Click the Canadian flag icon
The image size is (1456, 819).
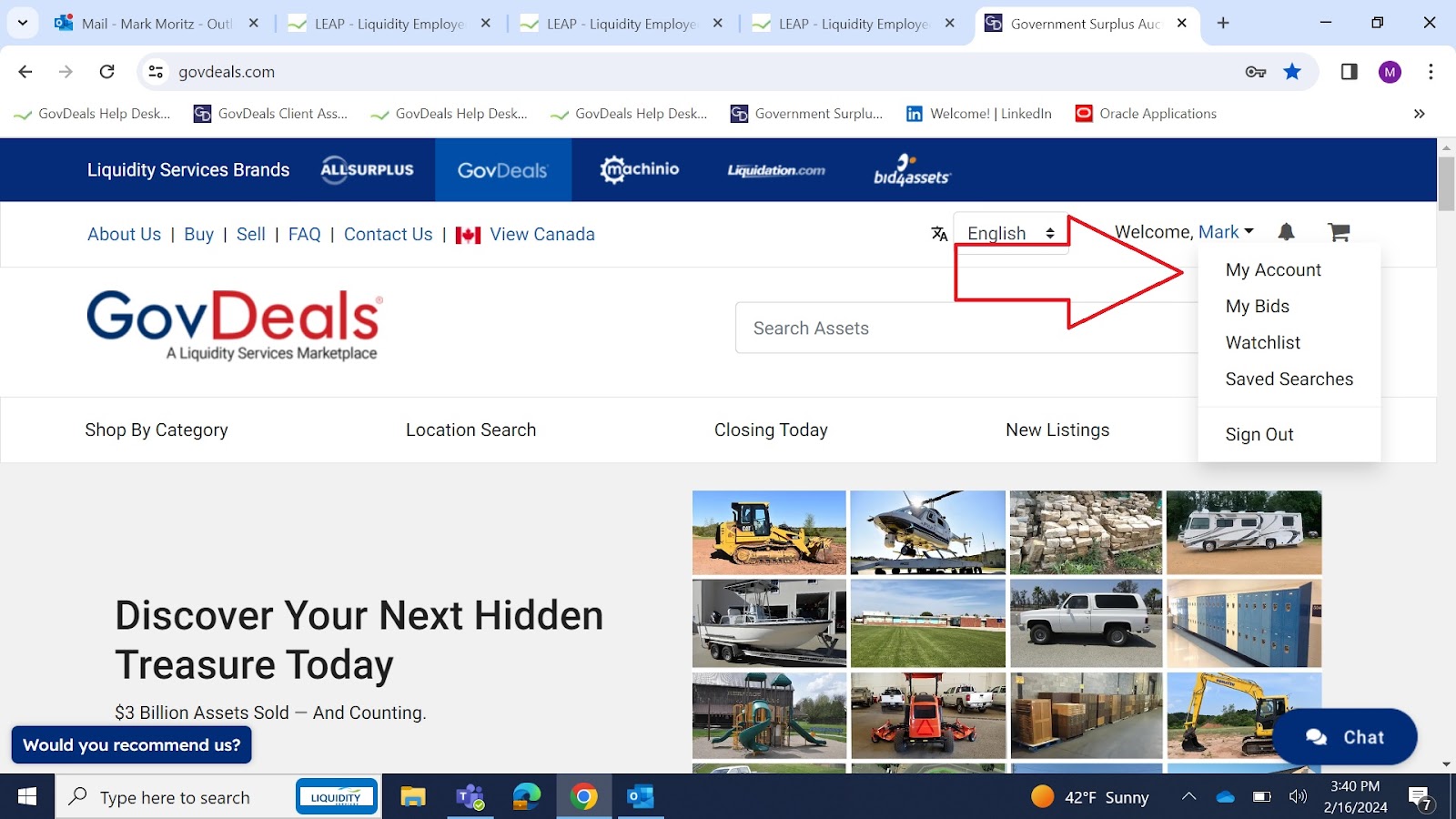(x=468, y=235)
